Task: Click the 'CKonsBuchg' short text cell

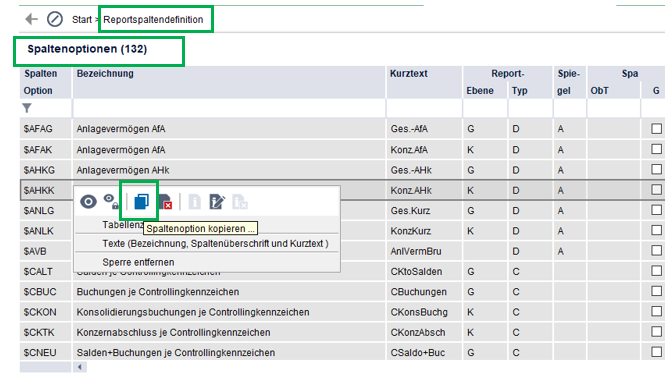Action: point(424,312)
